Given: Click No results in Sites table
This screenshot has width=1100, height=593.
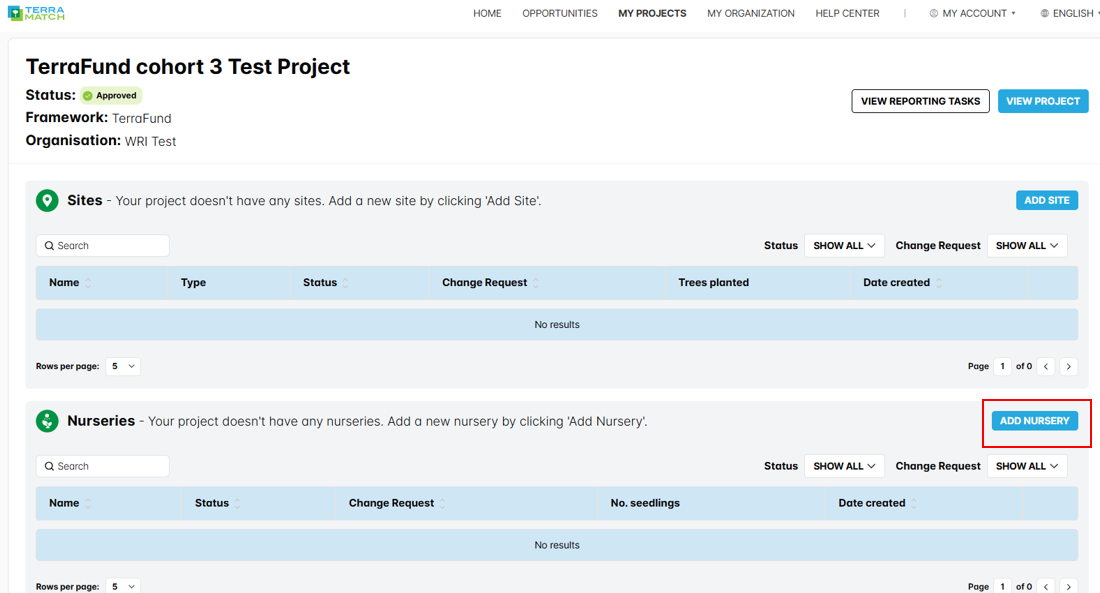Looking at the screenshot, I should click(557, 325).
